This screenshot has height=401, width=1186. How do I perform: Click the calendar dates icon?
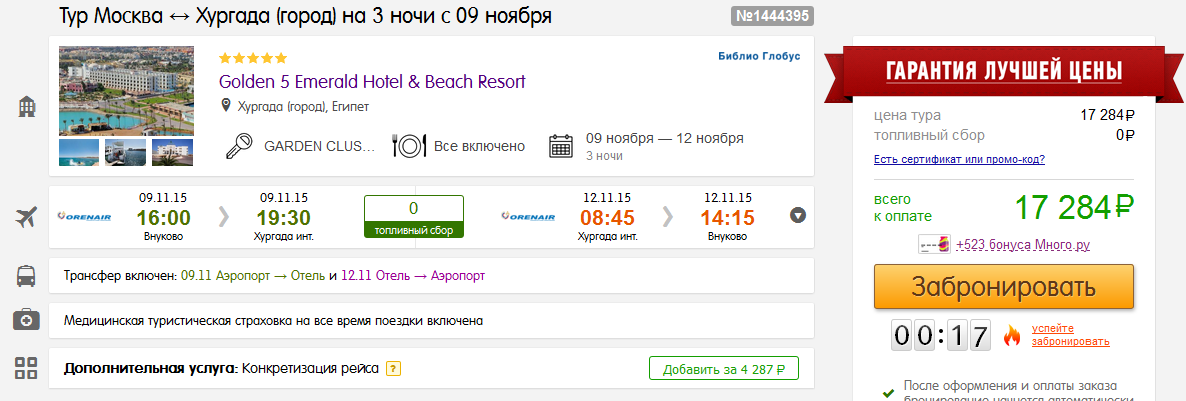coord(563,146)
